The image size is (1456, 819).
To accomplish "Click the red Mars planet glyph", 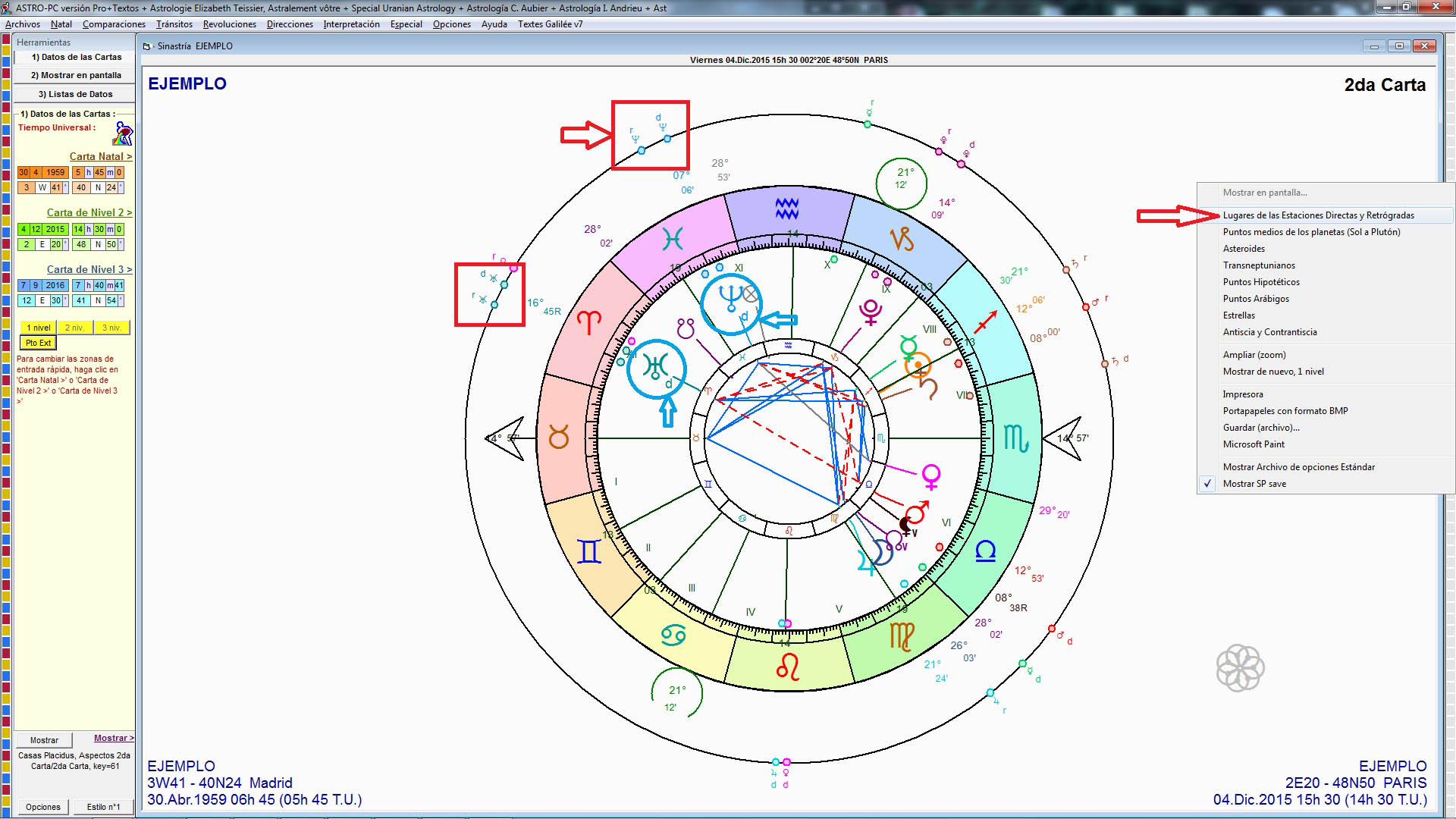I will coord(917,512).
